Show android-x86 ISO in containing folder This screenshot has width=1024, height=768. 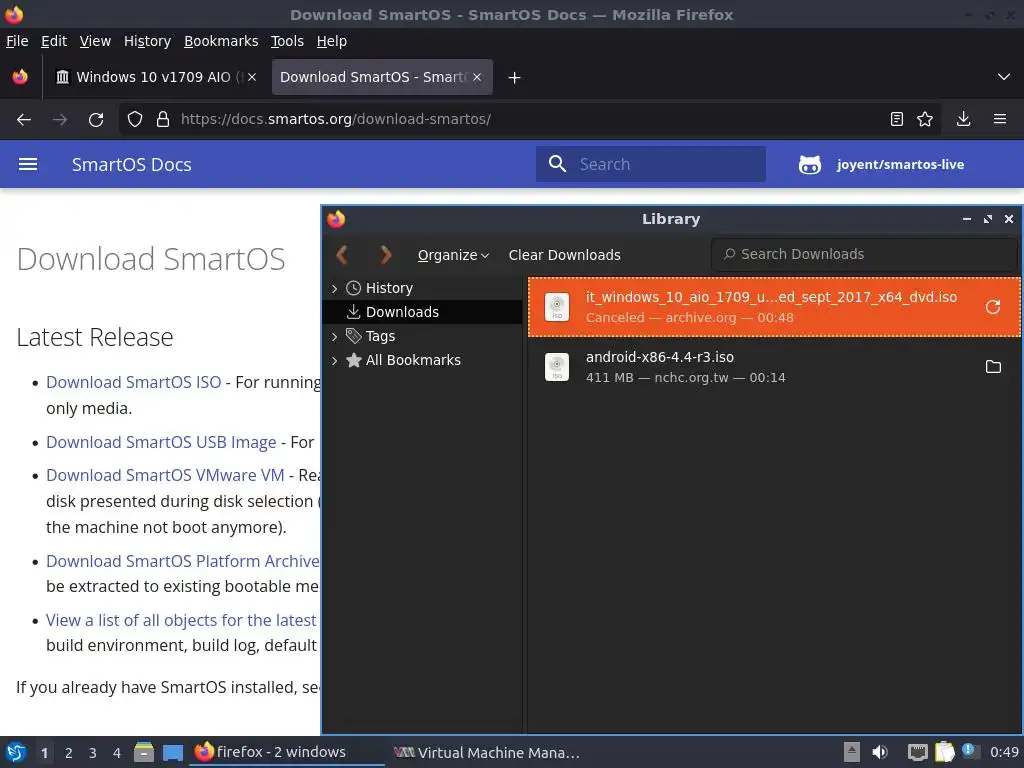[993, 367]
